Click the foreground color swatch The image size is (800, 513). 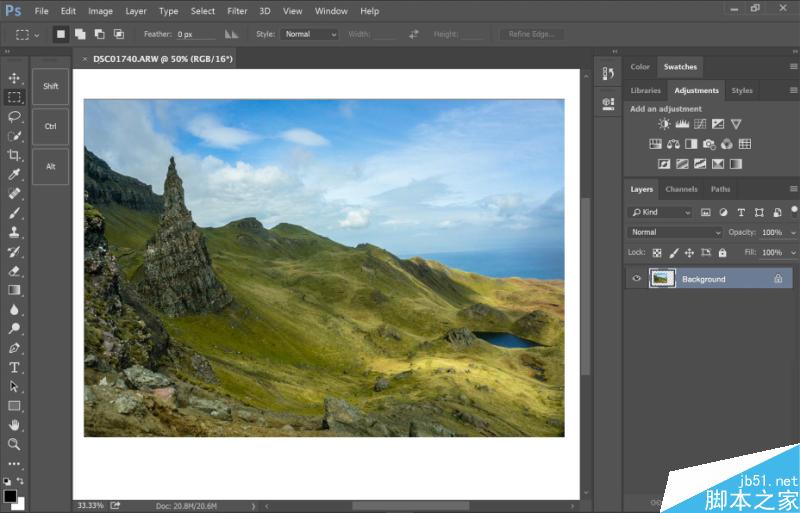click(x=9, y=495)
